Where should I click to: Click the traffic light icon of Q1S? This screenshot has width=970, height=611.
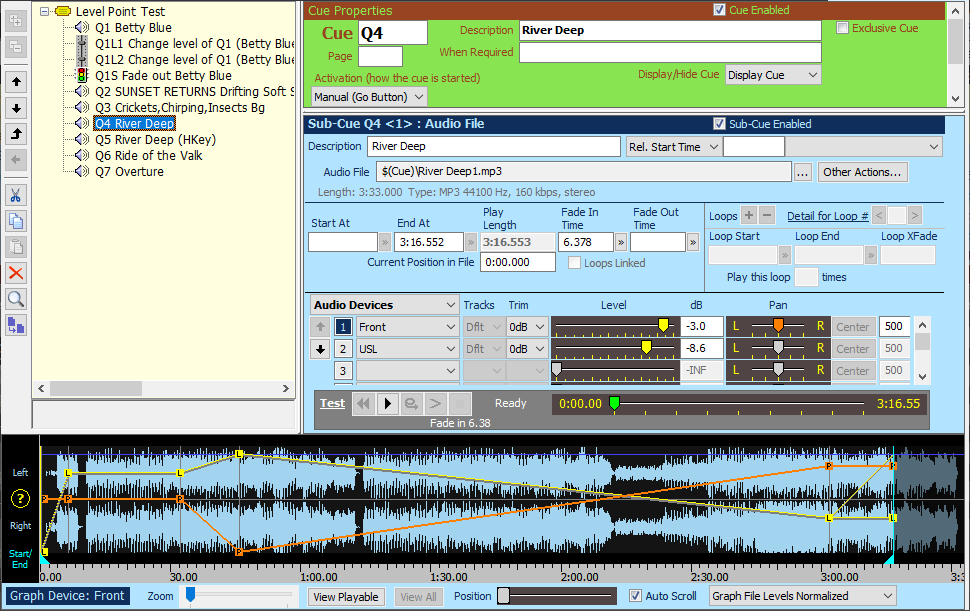coord(82,75)
